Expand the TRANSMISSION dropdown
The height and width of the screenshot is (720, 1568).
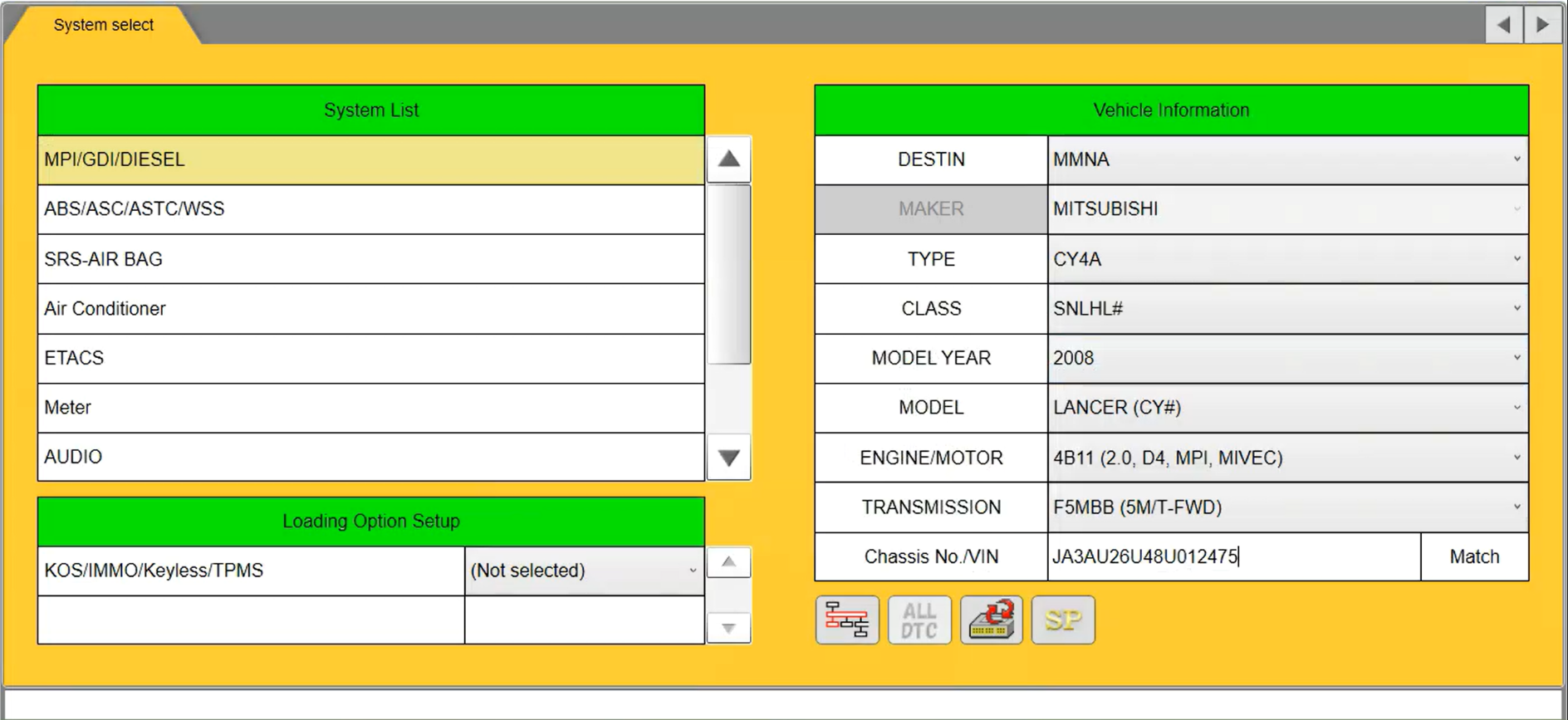pos(1287,507)
